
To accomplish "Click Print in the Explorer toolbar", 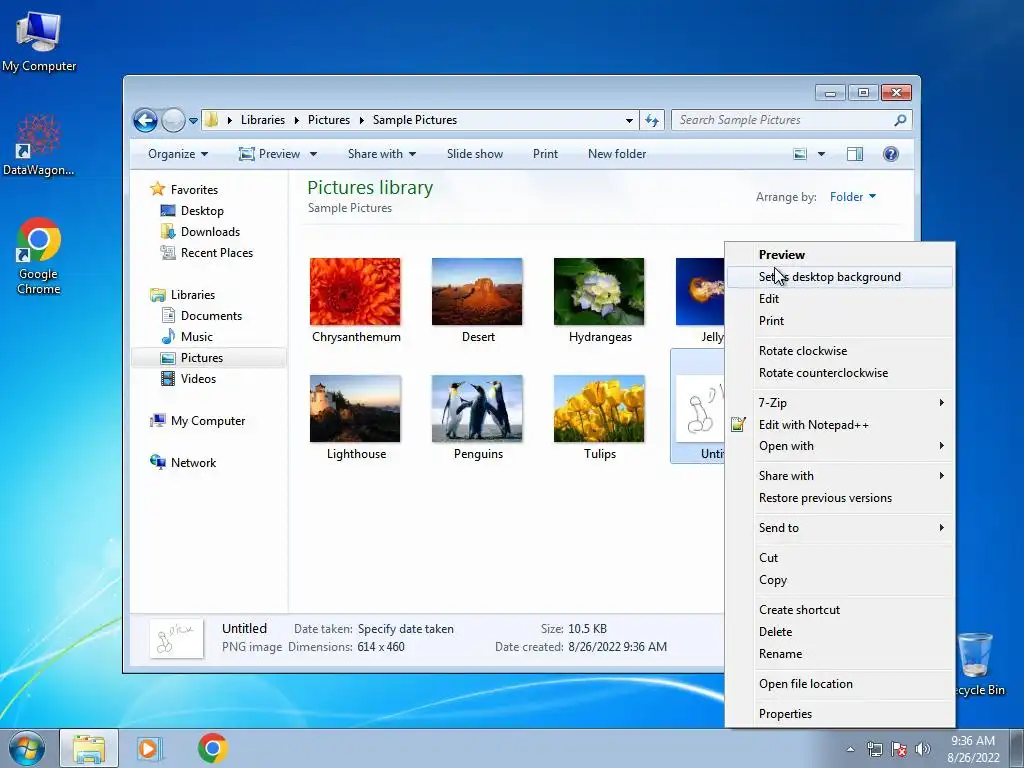I will [x=545, y=154].
